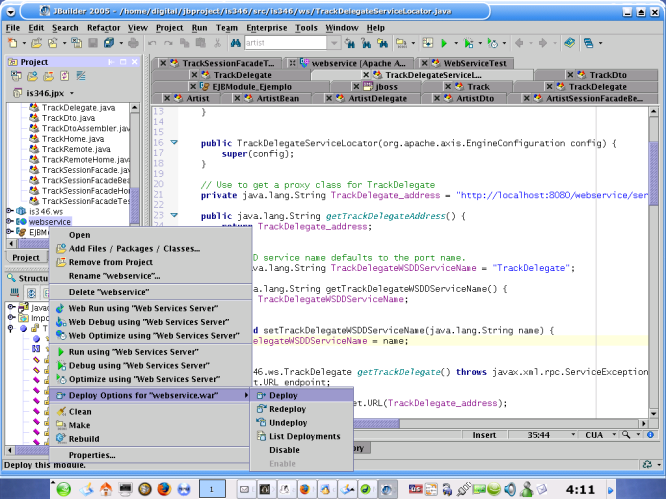Choose Redeploy from the deploy submenu
The image size is (666, 499).
click(x=288, y=409)
